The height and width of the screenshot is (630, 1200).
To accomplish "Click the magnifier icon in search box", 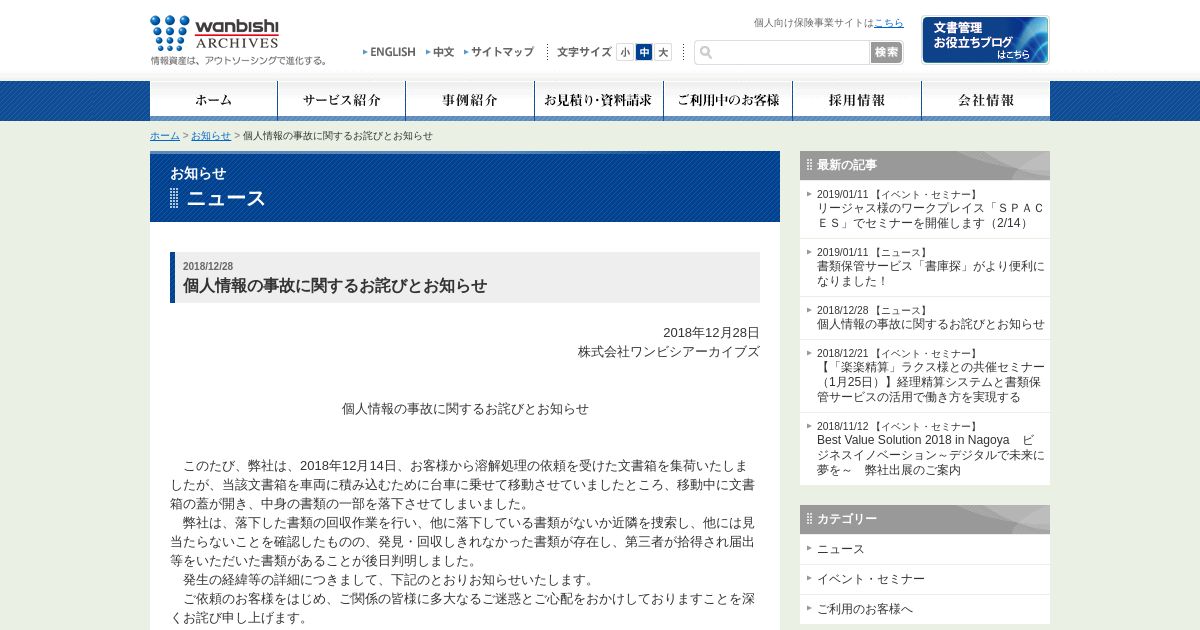I will click(x=706, y=52).
